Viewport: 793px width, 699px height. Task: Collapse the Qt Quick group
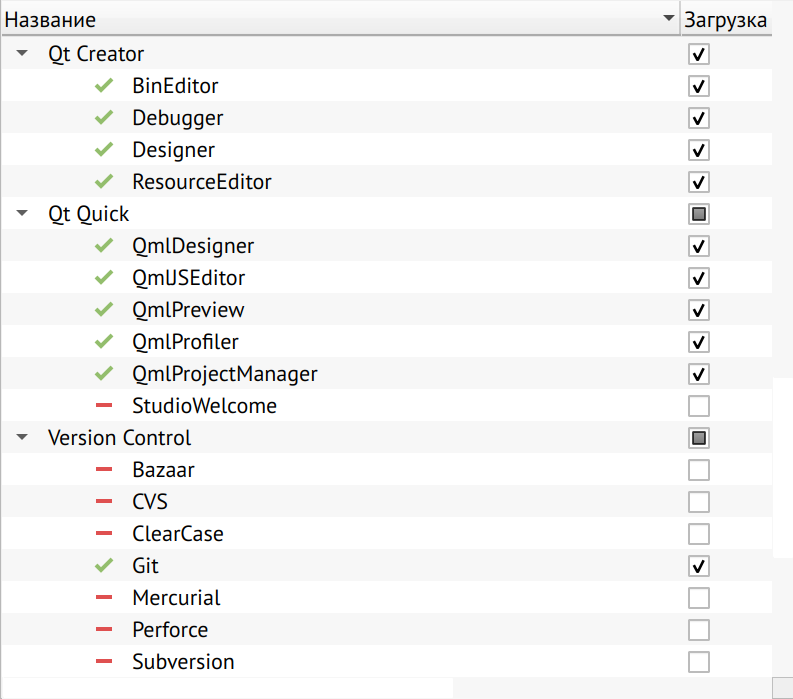22,213
